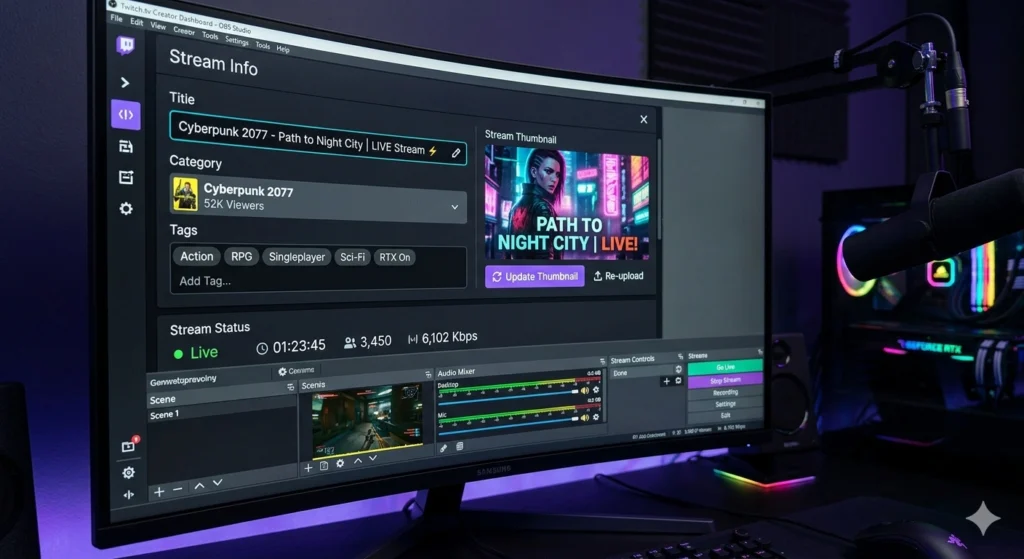Image resolution: width=1024 pixels, height=559 pixels.
Task: Click the Cyberpunk gameplay preview thumbnail
Action: click(367, 422)
